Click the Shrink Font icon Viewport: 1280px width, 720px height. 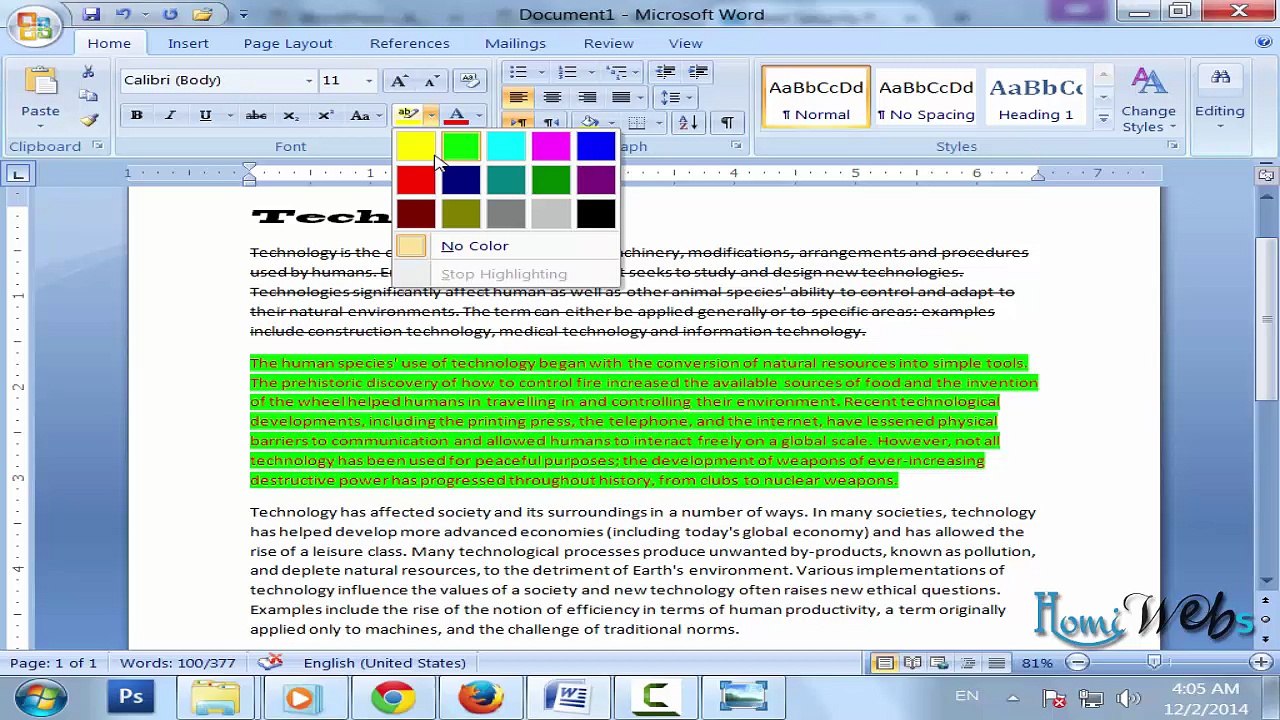[431, 80]
